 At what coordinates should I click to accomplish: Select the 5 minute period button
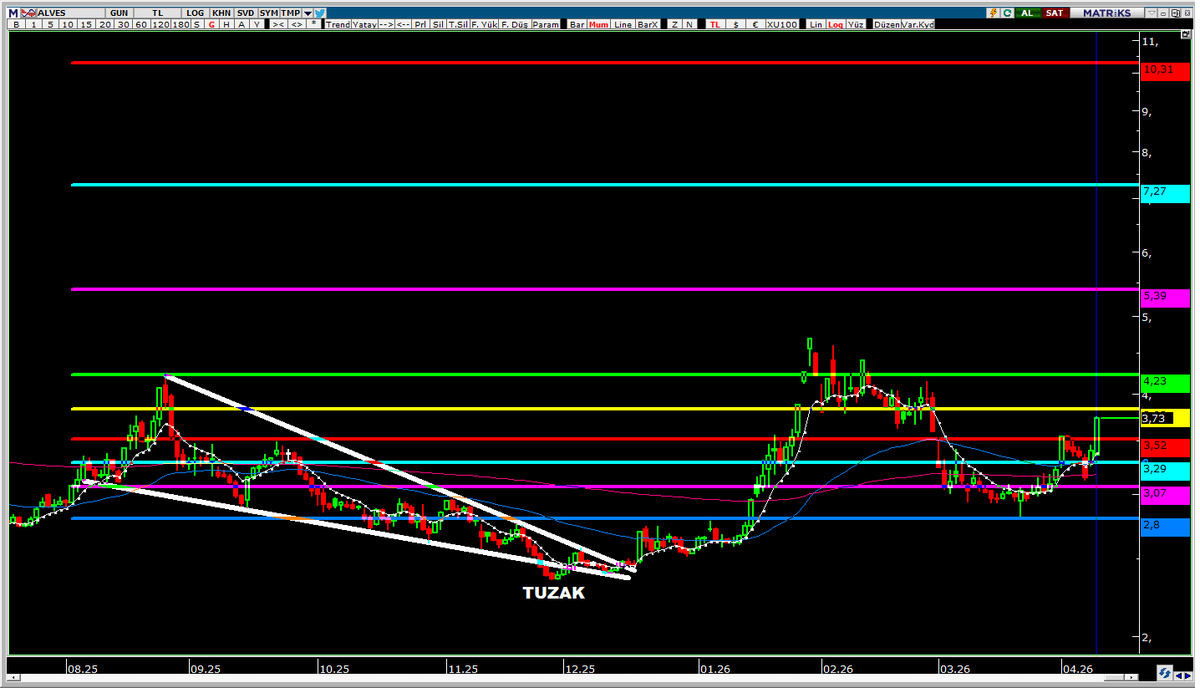pos(50,24)
